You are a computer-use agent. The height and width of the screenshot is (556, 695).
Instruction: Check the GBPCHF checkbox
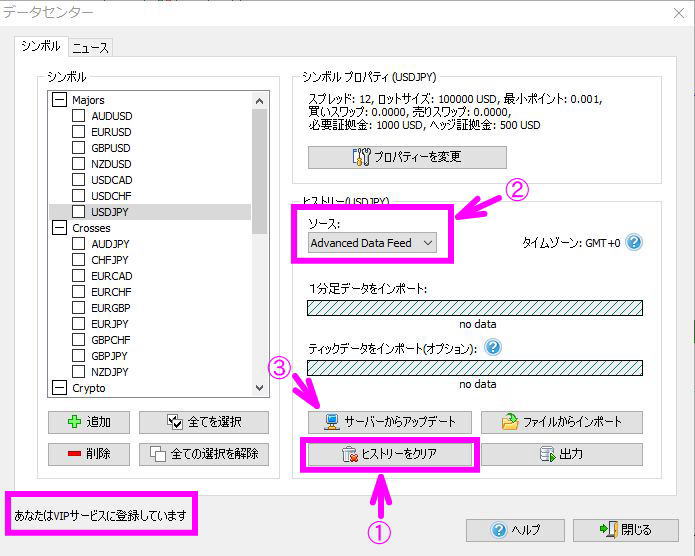78,340
